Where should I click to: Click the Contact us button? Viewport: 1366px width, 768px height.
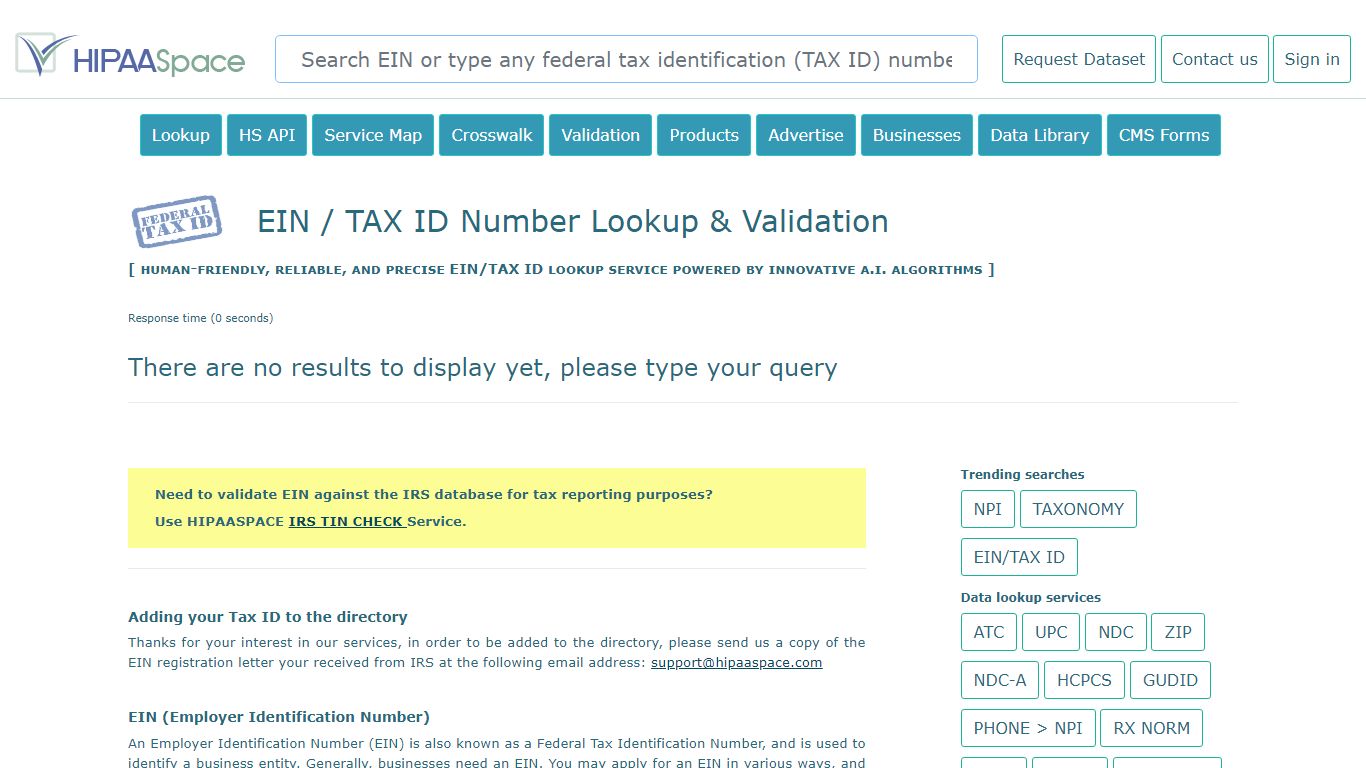1215,59
